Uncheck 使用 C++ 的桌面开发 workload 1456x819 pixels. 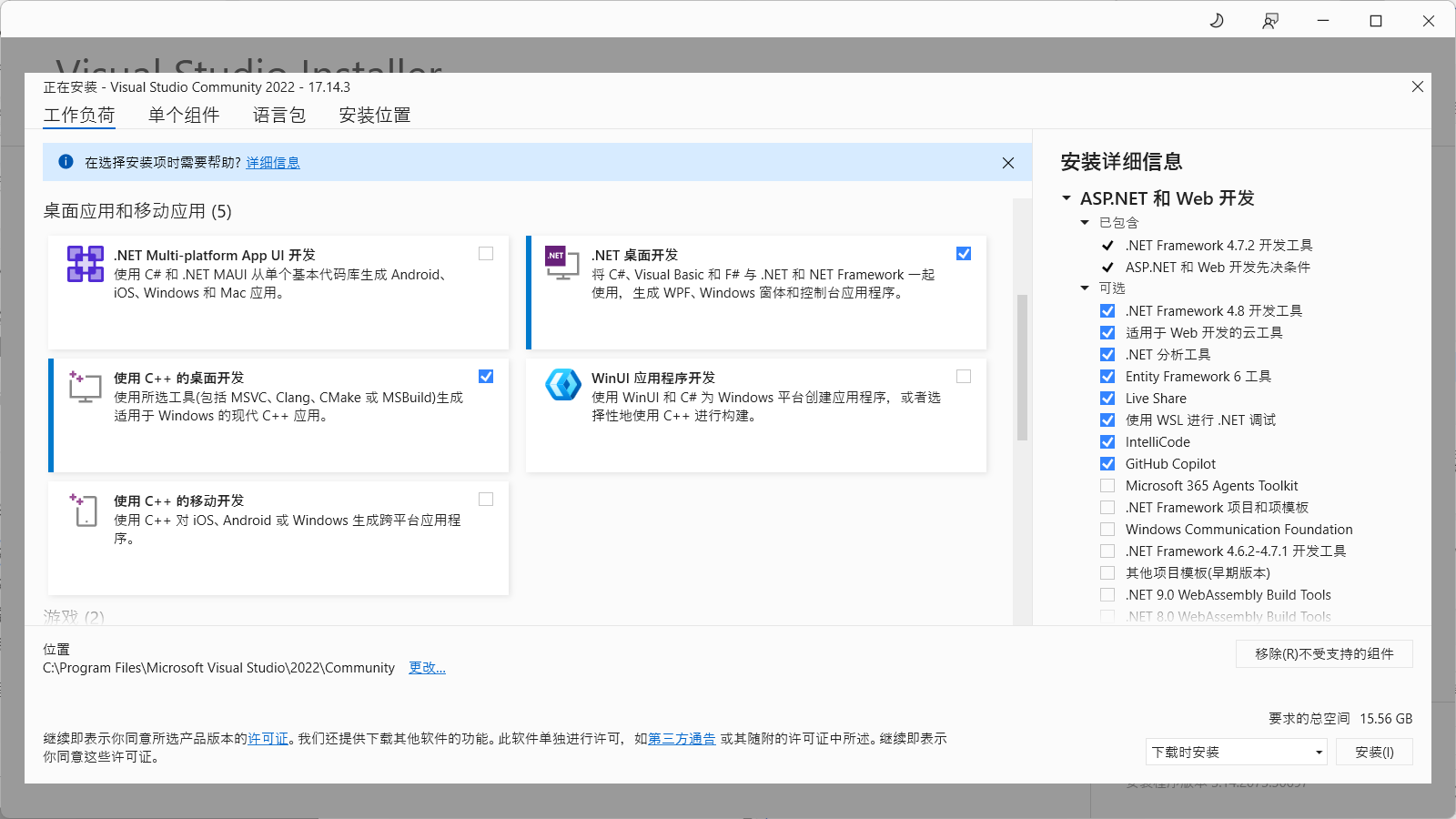pyautogui.click(x=486, y=377)
